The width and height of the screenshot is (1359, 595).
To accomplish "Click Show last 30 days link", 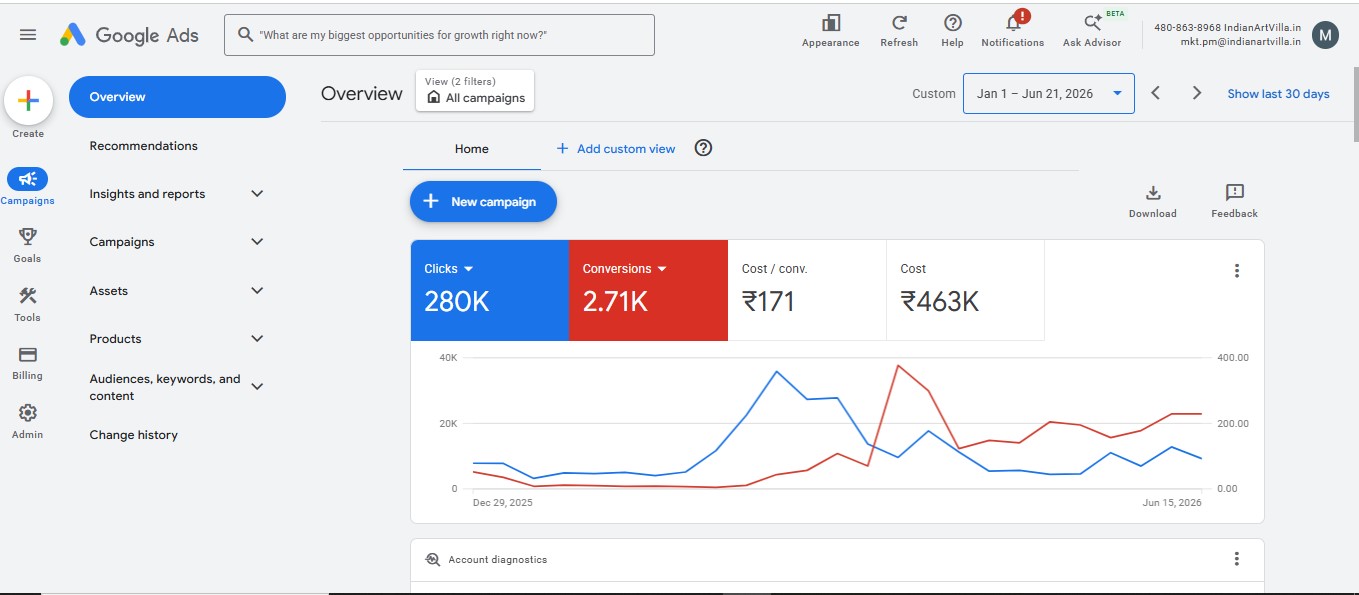I will [x=1279, y=94].
